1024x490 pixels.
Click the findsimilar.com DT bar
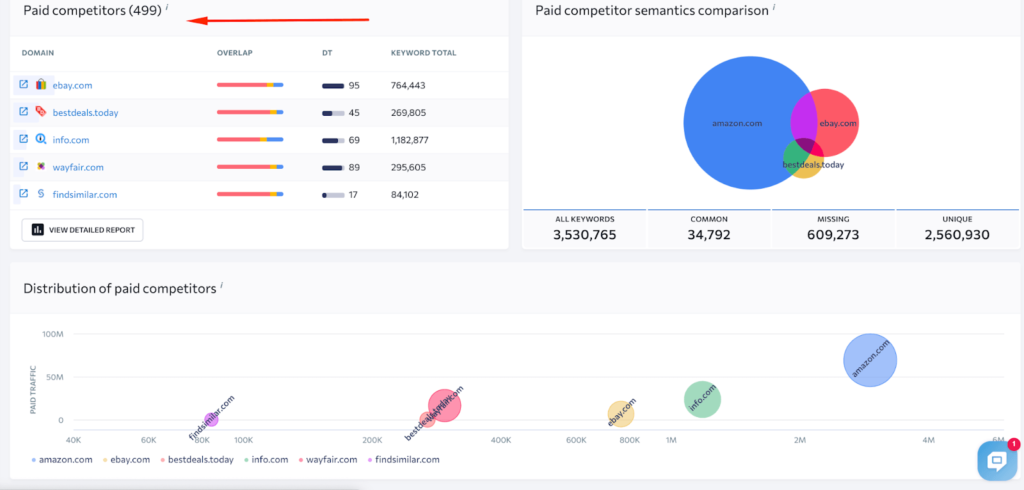(x=333, y=195)
